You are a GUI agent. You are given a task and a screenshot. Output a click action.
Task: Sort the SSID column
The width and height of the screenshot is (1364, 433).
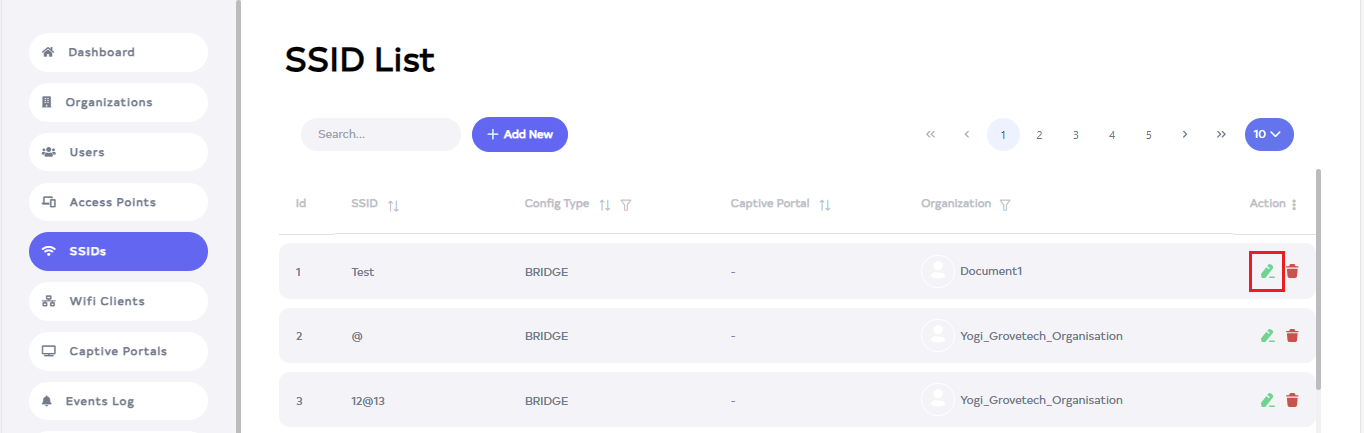(393, 205)
